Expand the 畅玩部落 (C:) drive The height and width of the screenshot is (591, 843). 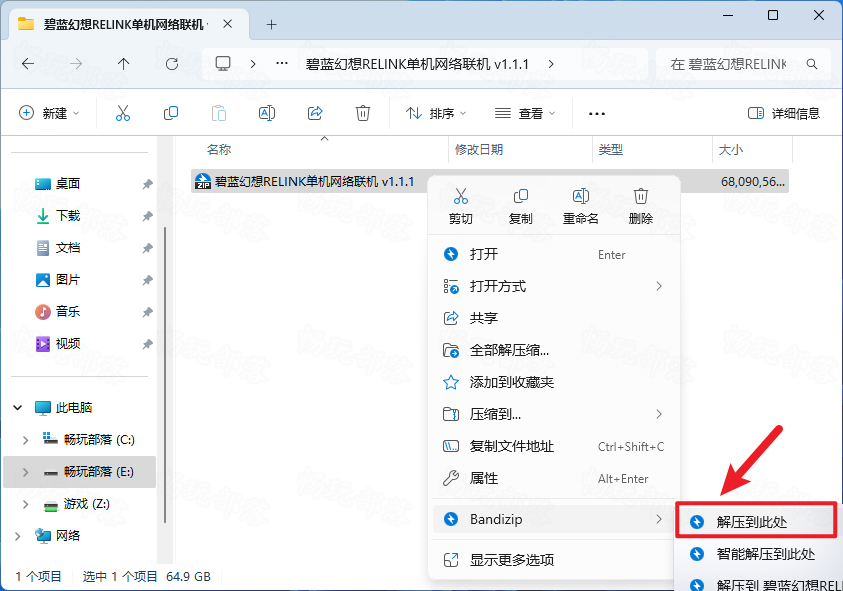pyautogui.click(x=25, y=440)
